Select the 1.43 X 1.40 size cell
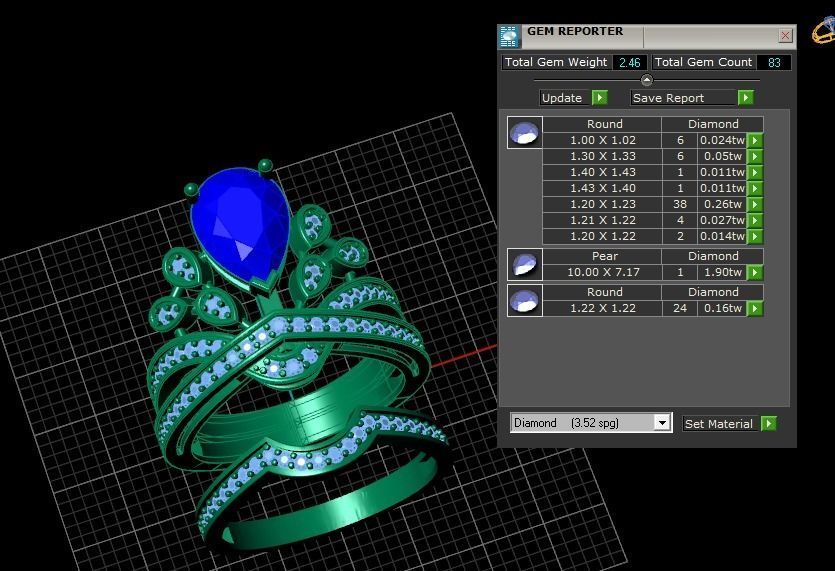The width and height of the screenshot is (835, 571). (602, 188)
